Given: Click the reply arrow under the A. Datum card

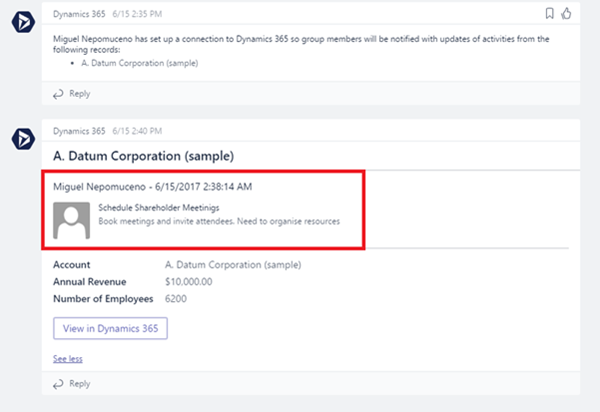Looking at the screenshot, I should tap(58, 383).
